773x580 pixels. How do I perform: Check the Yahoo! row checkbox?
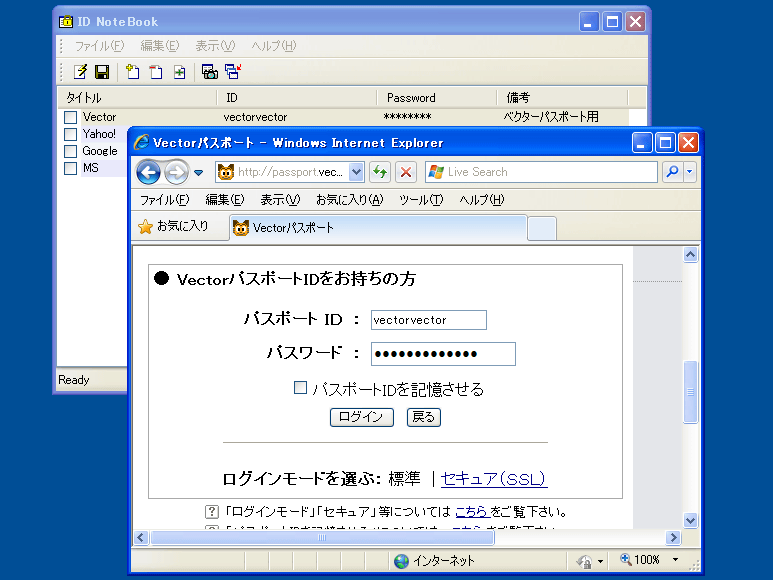tap(70, 134)
